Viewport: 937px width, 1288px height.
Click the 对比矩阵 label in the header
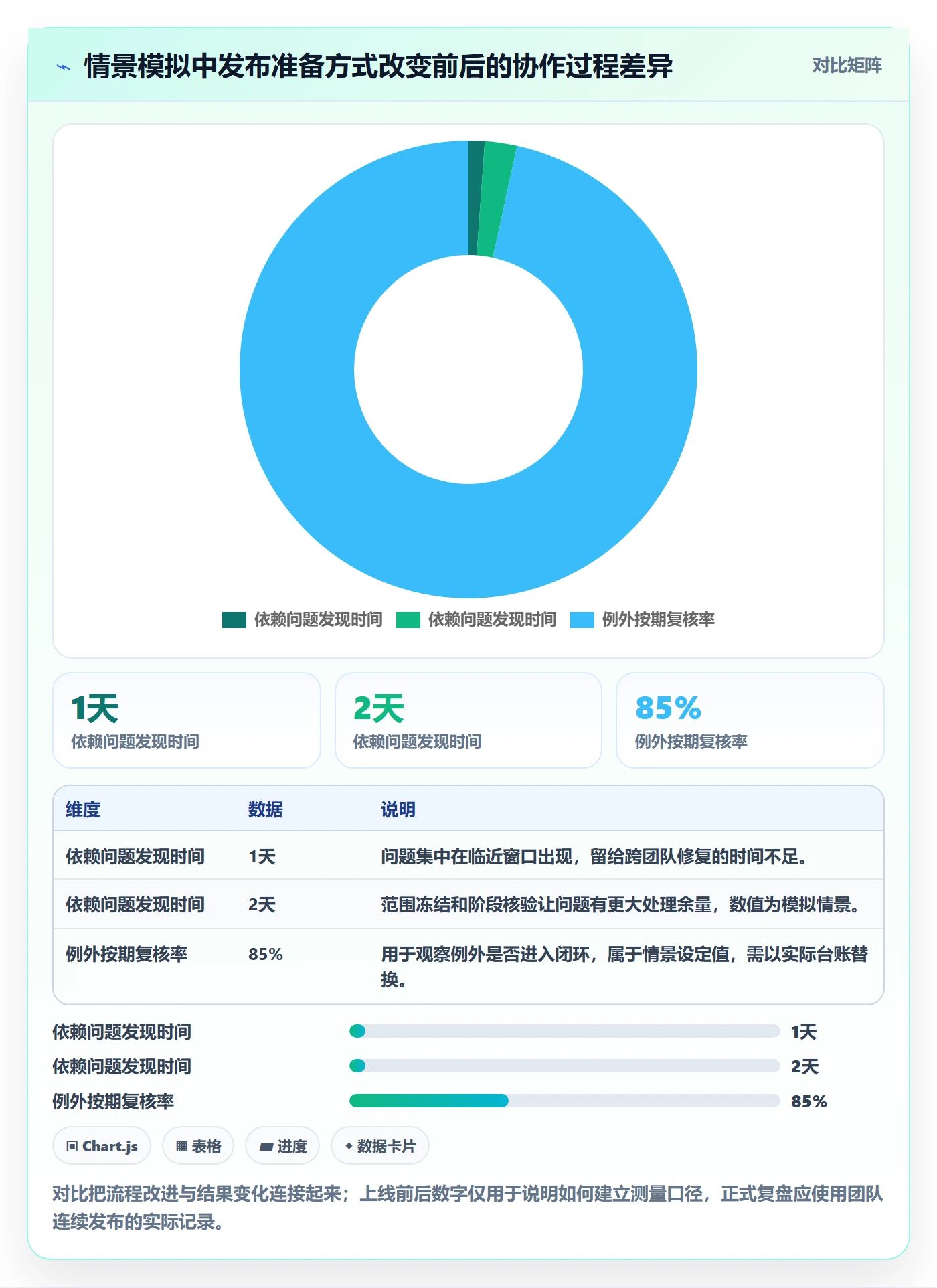pos(847,65)
